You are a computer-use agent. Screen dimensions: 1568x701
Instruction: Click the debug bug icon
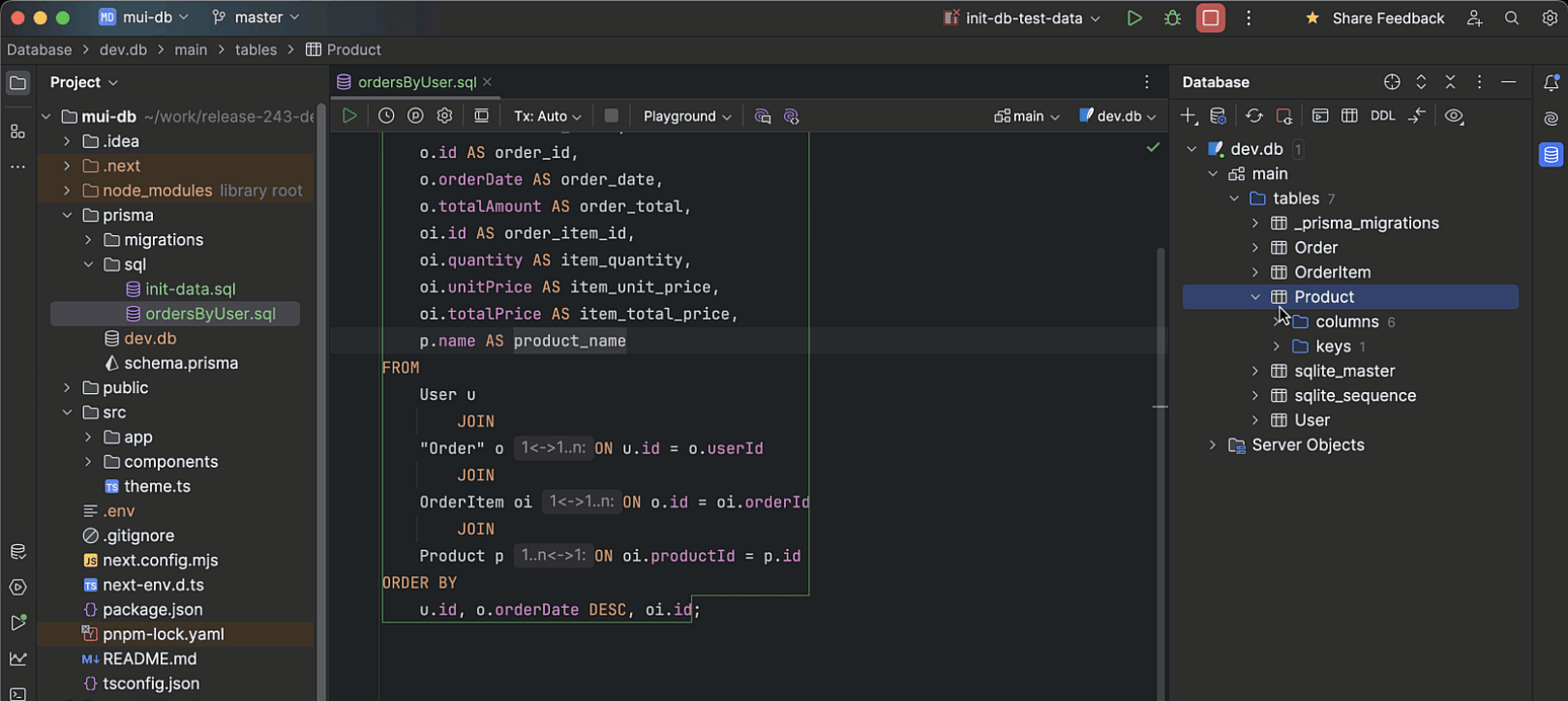coord(1172,18)
